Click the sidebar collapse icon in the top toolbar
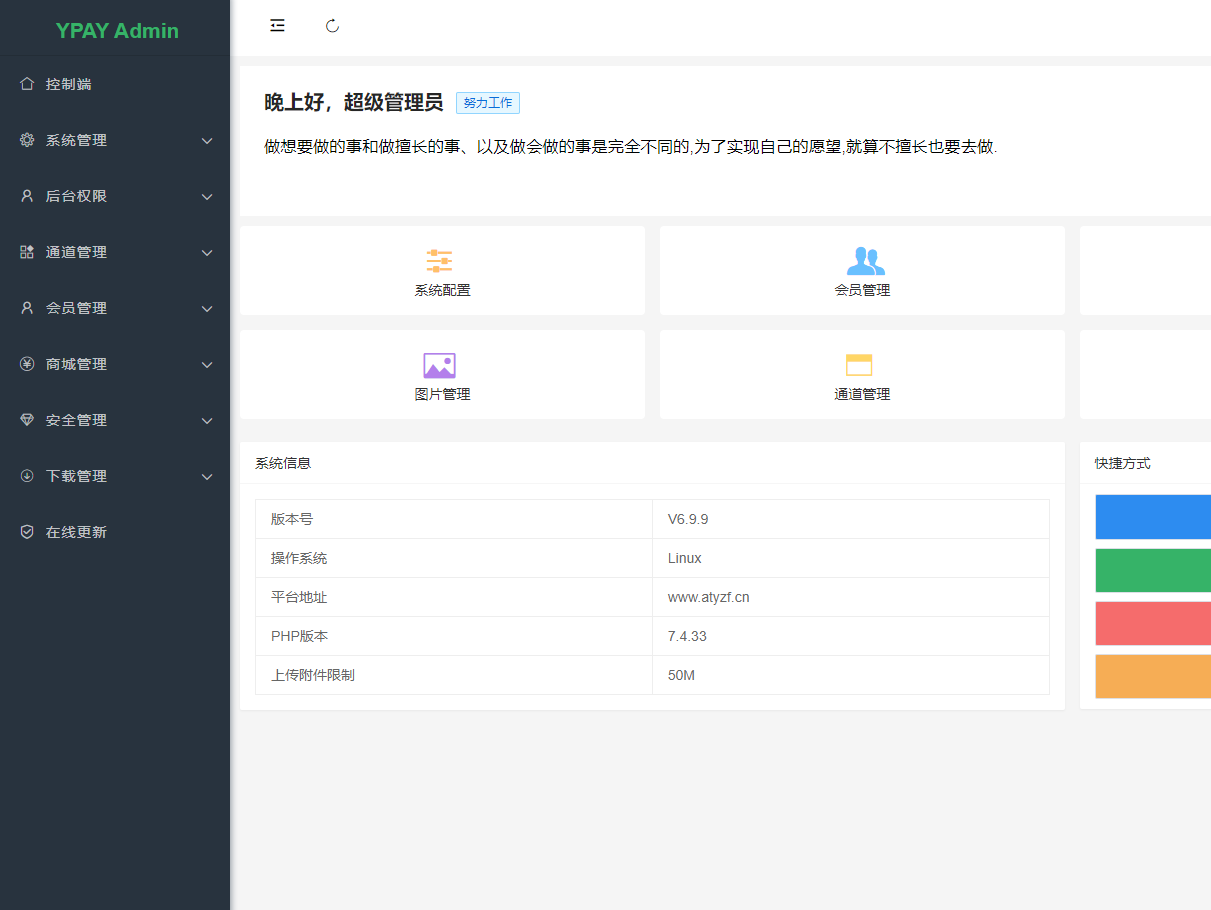Viewport: 1211px width, 910px height. point(277,25)
